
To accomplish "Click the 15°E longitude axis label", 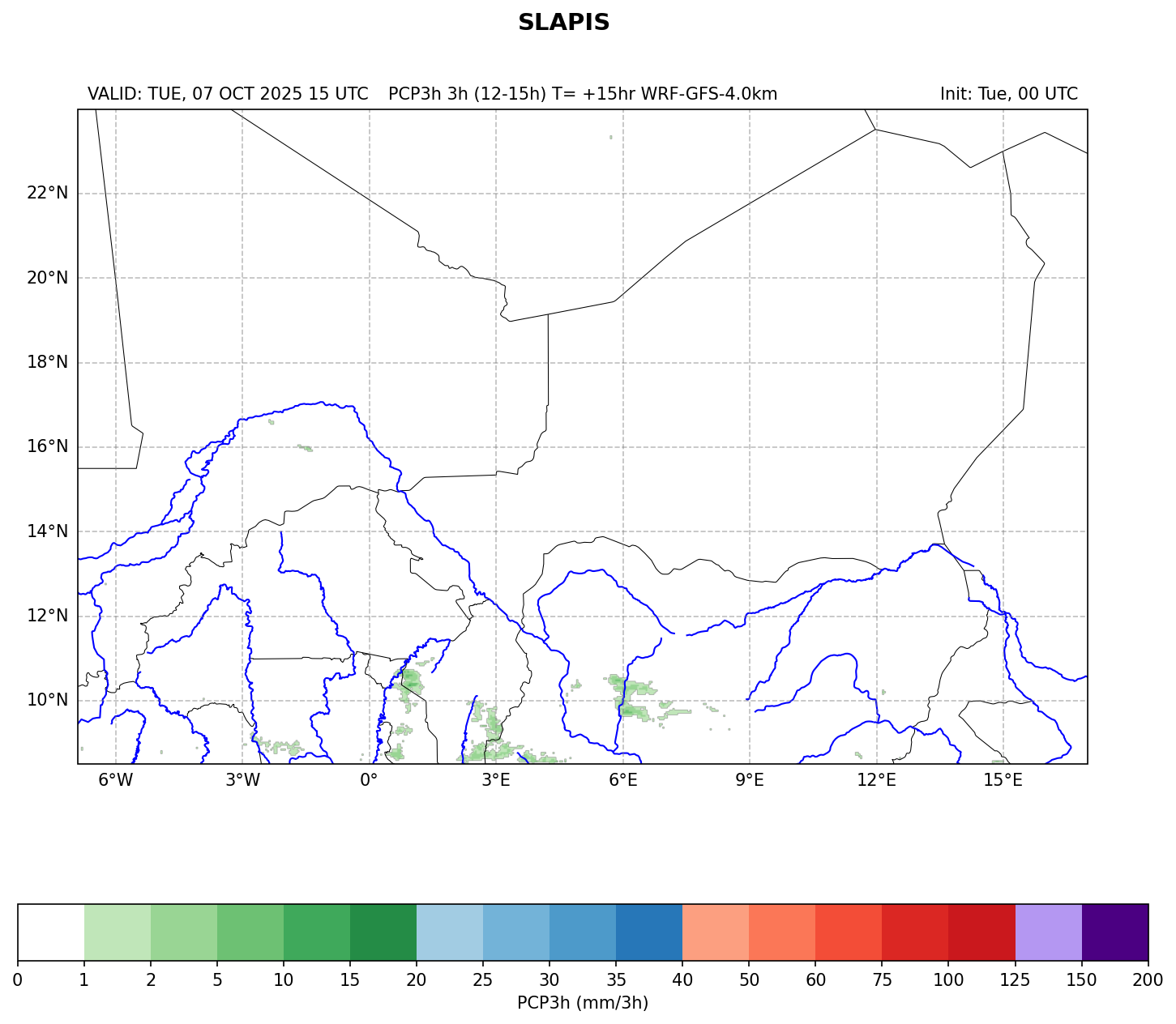I will click(x=1003, y=780).
